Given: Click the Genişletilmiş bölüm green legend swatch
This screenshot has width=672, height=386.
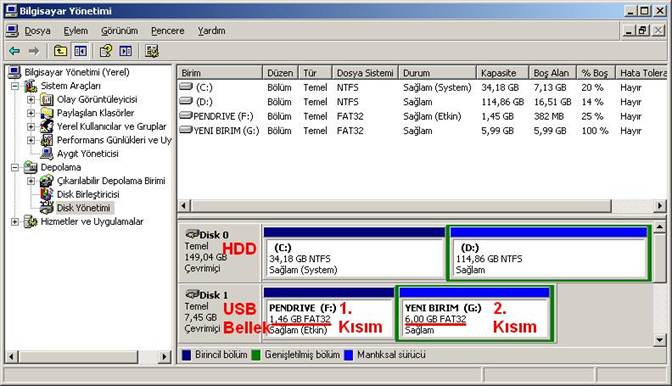Looking at the screenshot, I should coord(256,355).
